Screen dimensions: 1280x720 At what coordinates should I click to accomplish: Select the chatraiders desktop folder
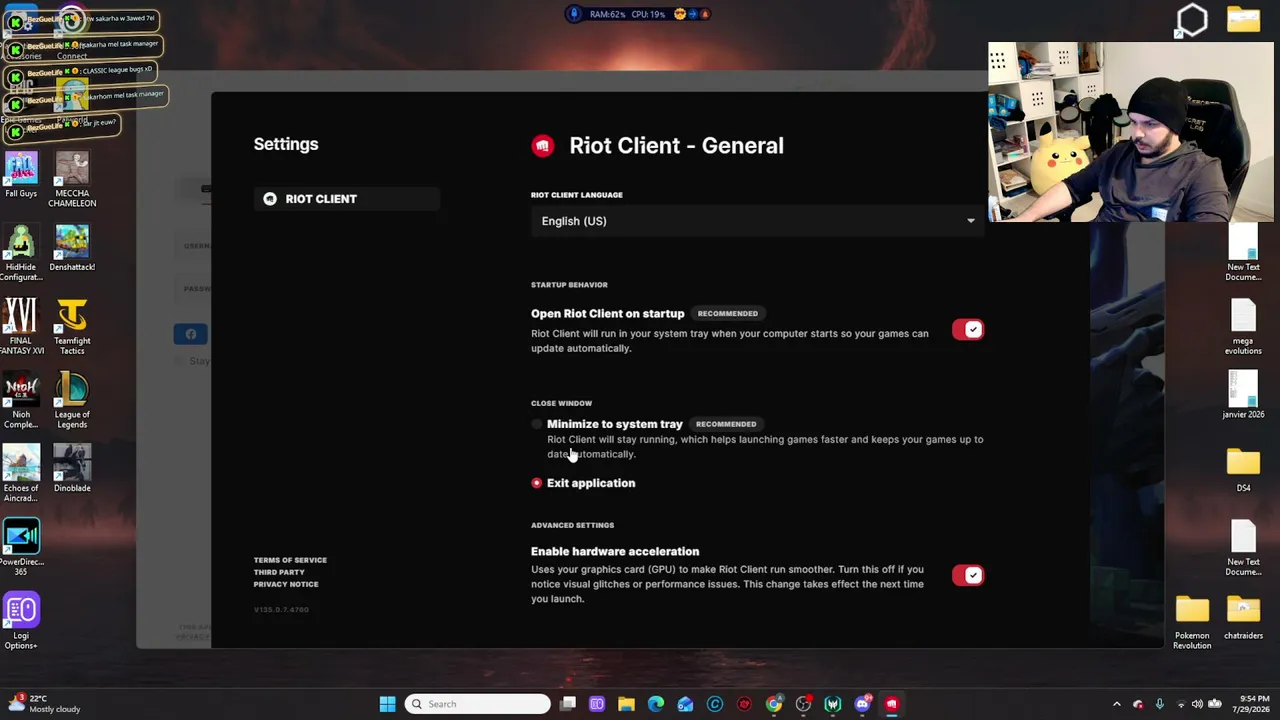point(1243,618)
